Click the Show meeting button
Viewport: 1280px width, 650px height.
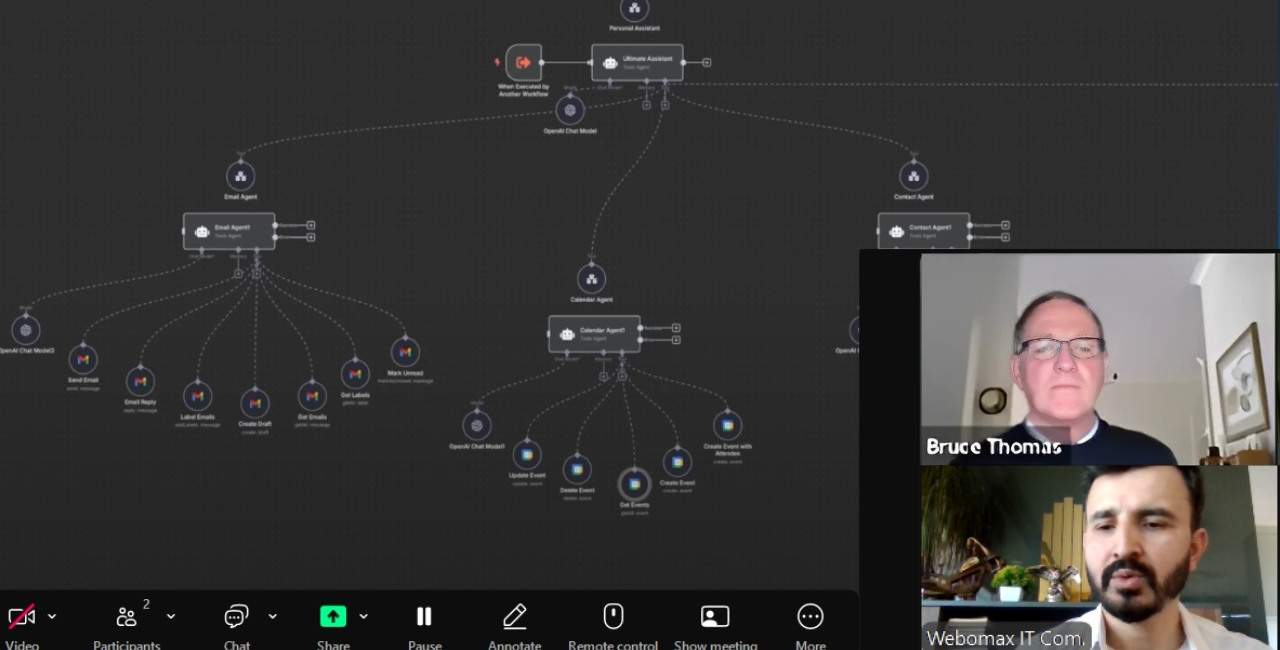point(715,627)
